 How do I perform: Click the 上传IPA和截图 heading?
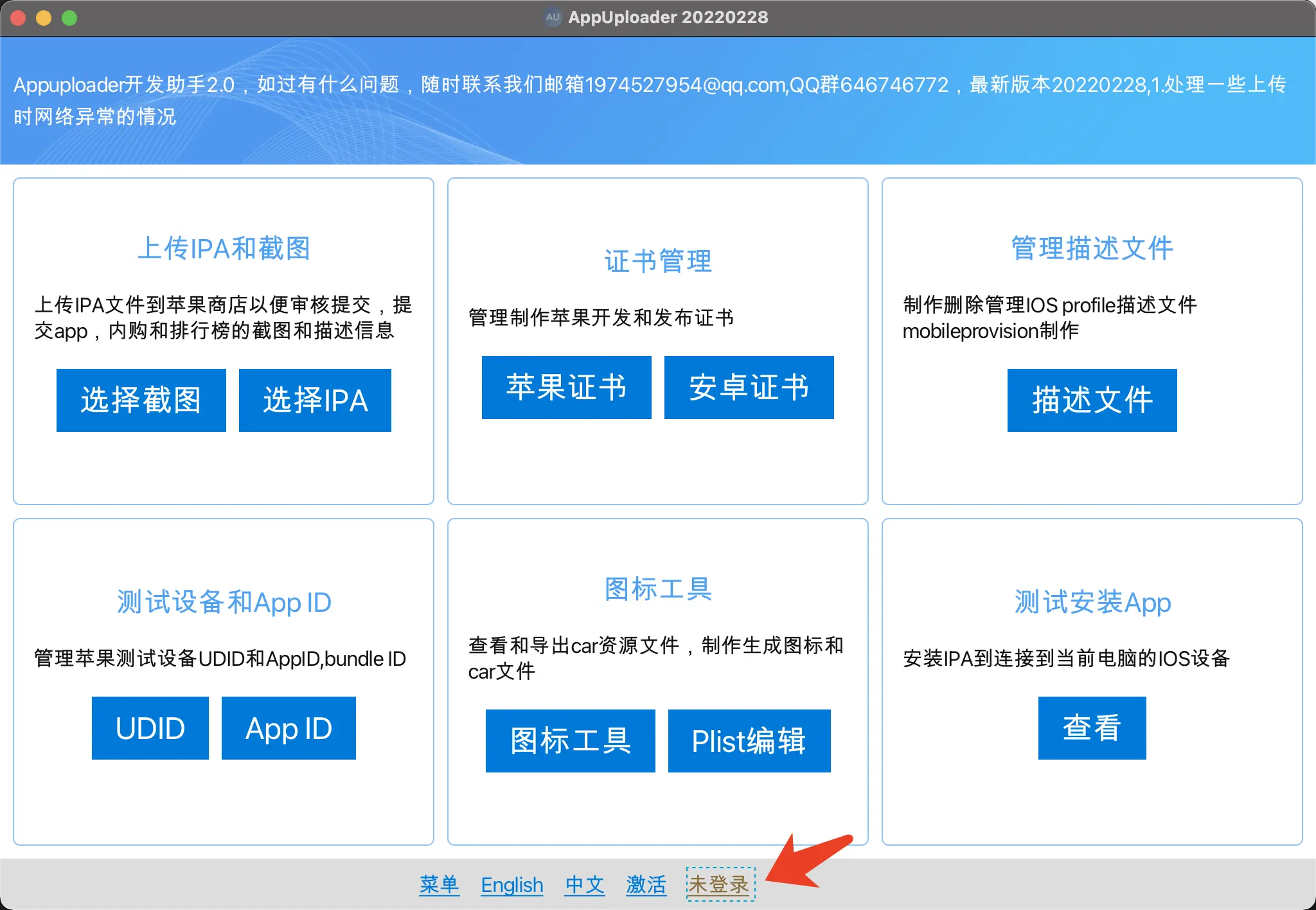tap(224, 248)
